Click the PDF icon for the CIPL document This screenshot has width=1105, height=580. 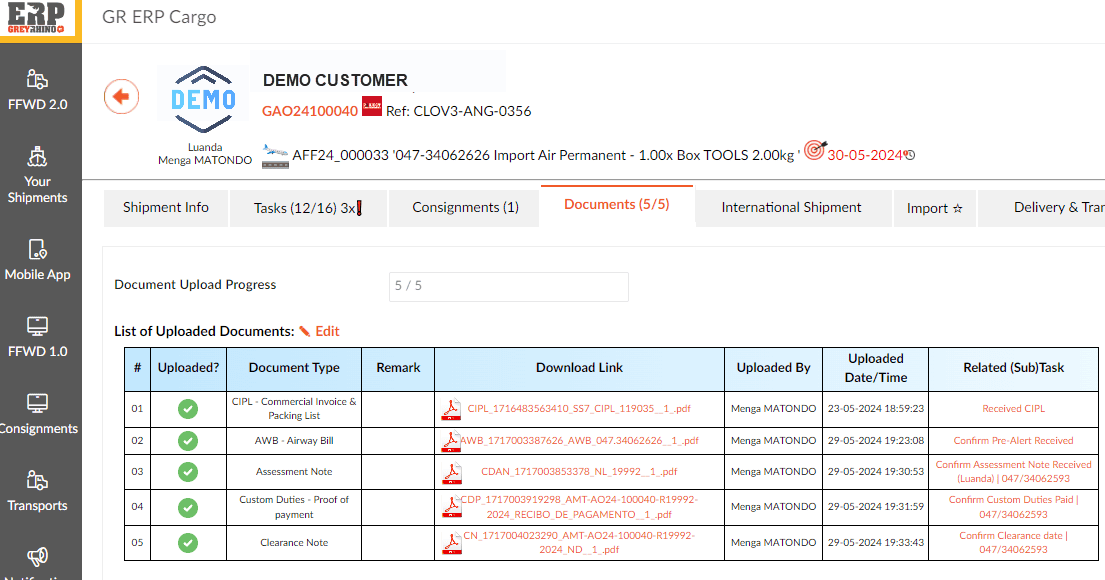point(452,409)
